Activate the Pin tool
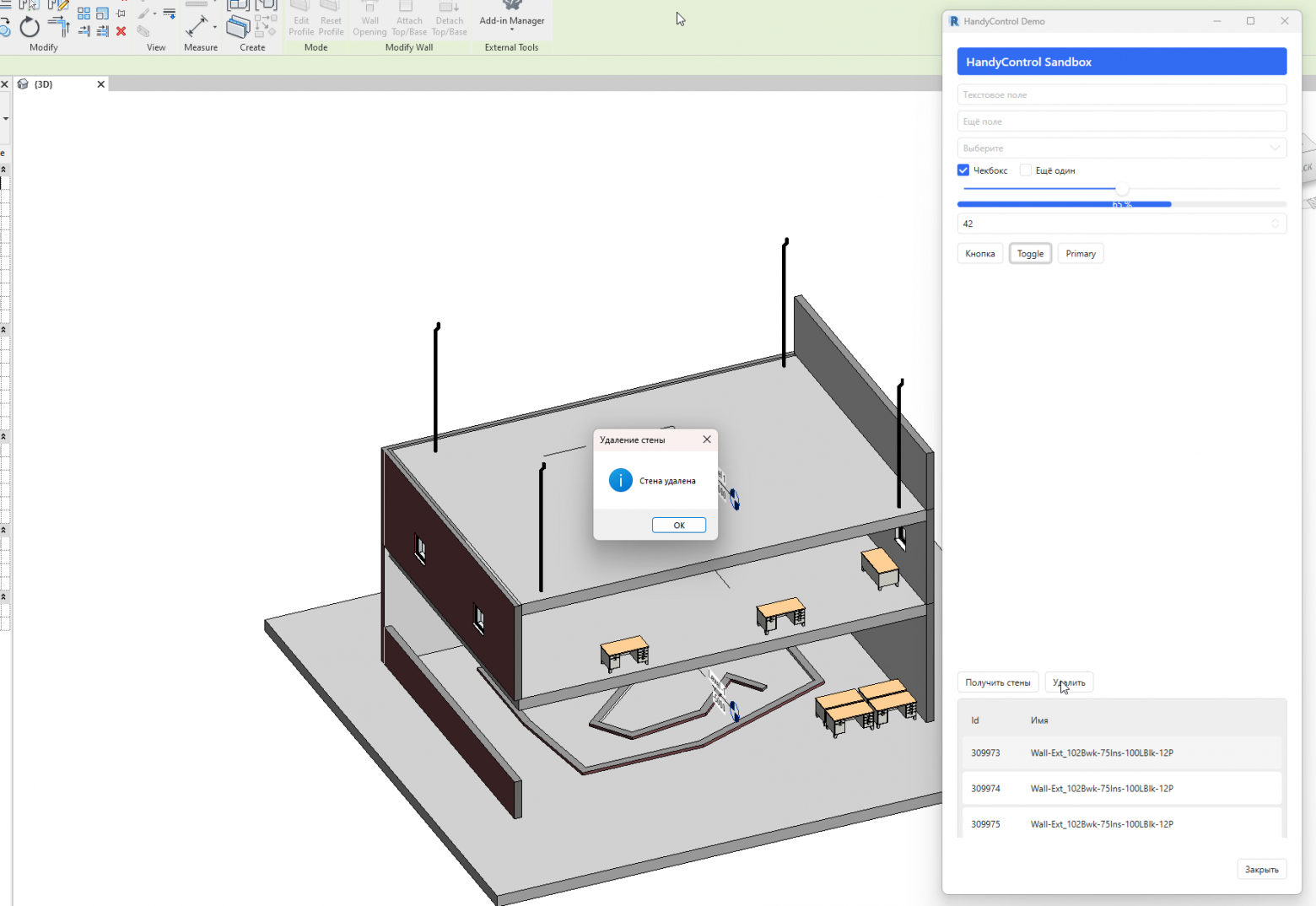This screenshot has height=906, width=1316. 121,13
